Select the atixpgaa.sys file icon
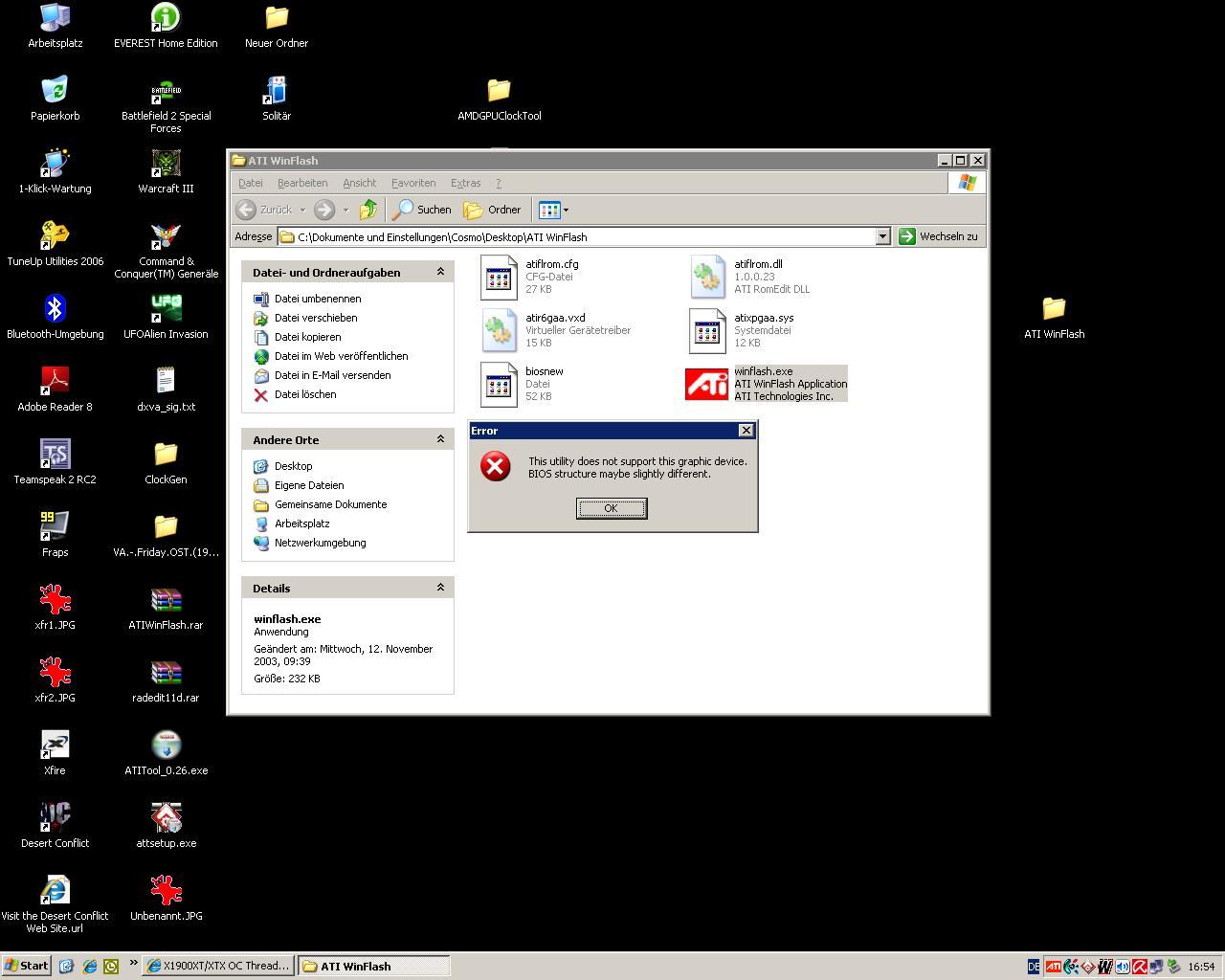Screen dimensions: 1225x980 707,330
